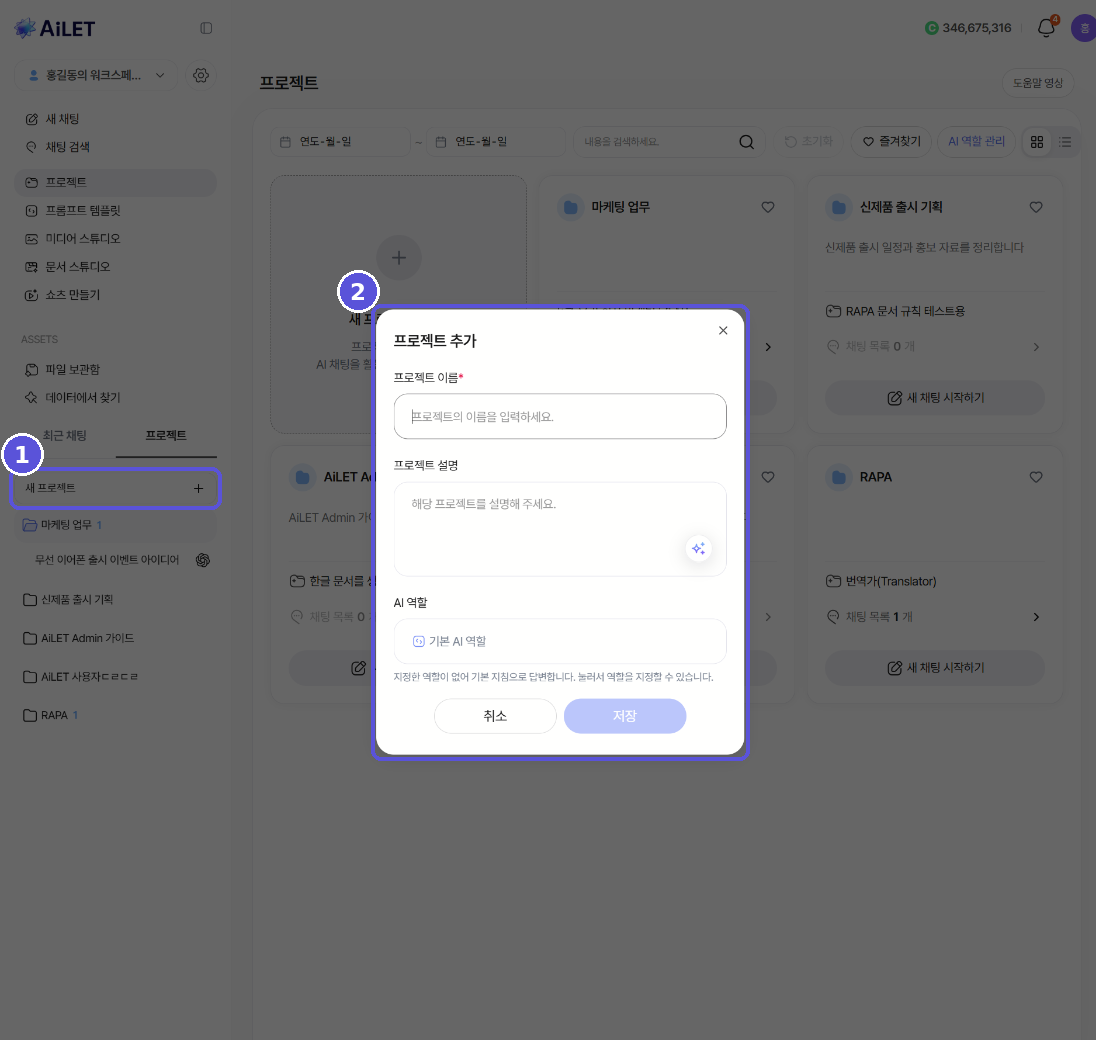Click the AiLET logo
Screen dimensions: 1096x1040
point(55,28)
